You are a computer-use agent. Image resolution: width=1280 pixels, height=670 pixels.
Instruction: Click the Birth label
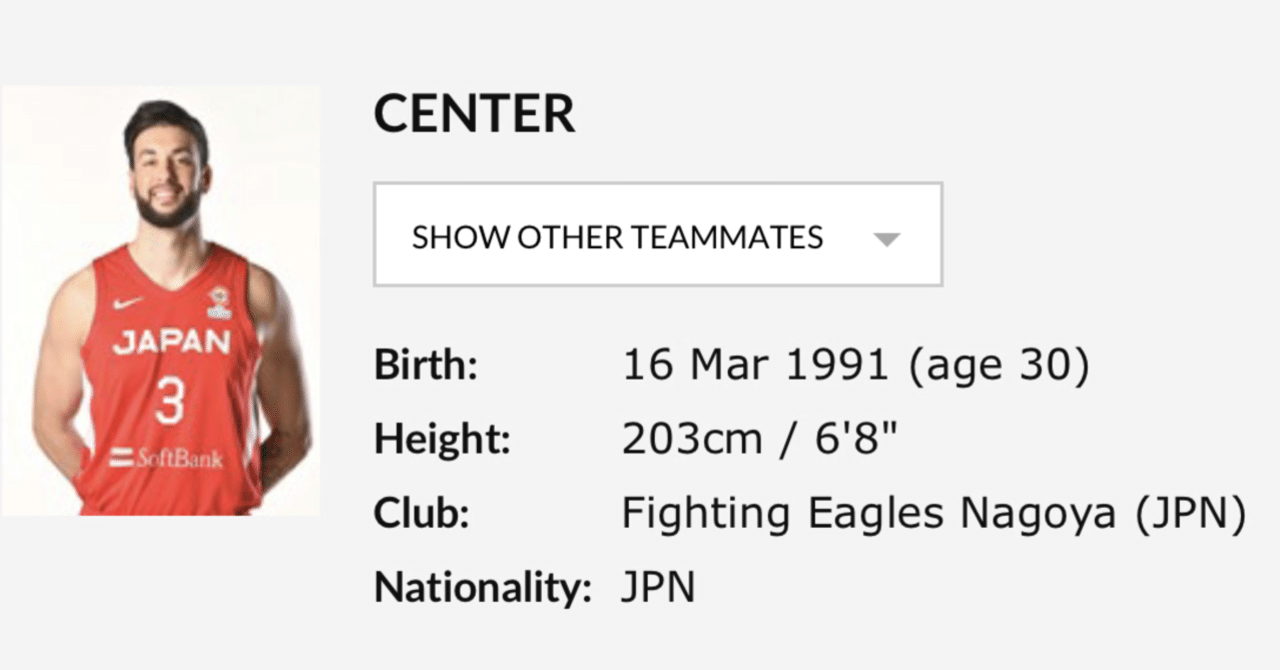point(426,368)
